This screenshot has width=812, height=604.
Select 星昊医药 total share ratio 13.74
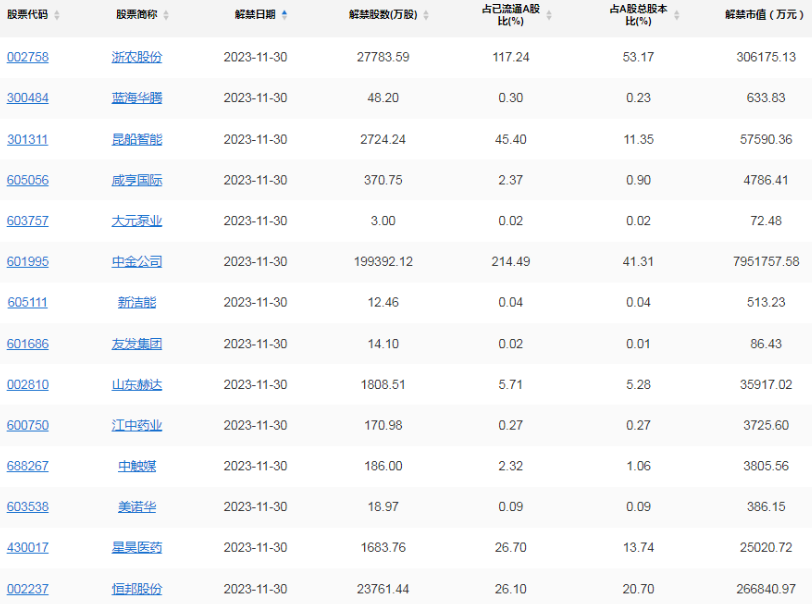point(638,548)
